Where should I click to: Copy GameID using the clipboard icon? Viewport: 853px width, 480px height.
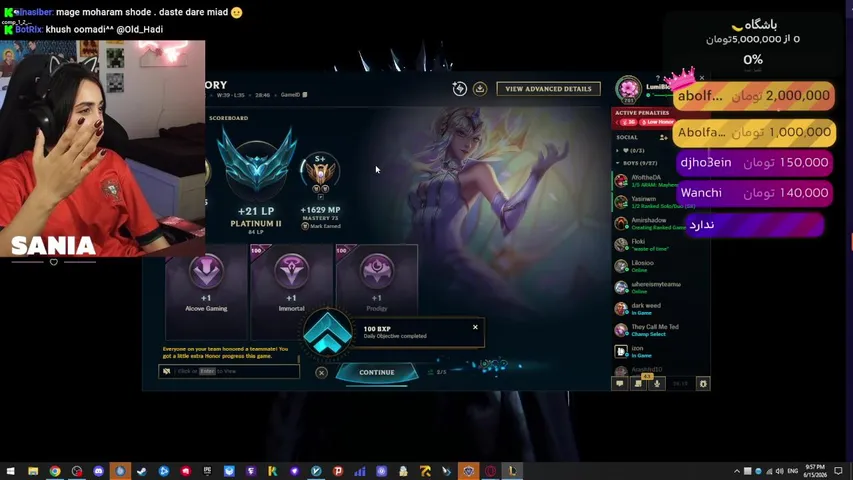(305, 95)
